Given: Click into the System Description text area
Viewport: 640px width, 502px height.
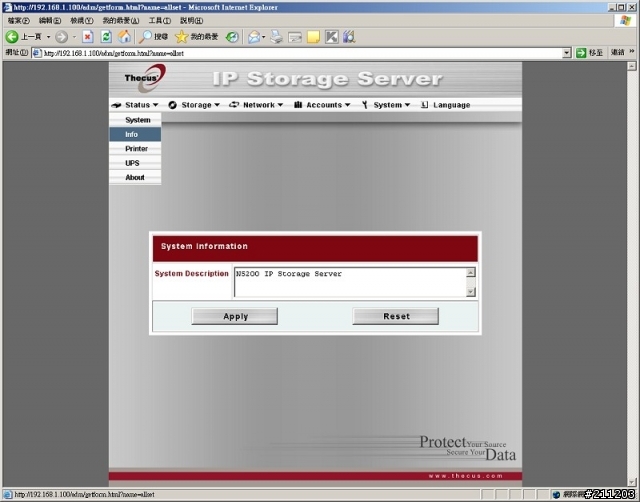Looking at the screenshot, I should pyautogui.click(x=350, y=282).
